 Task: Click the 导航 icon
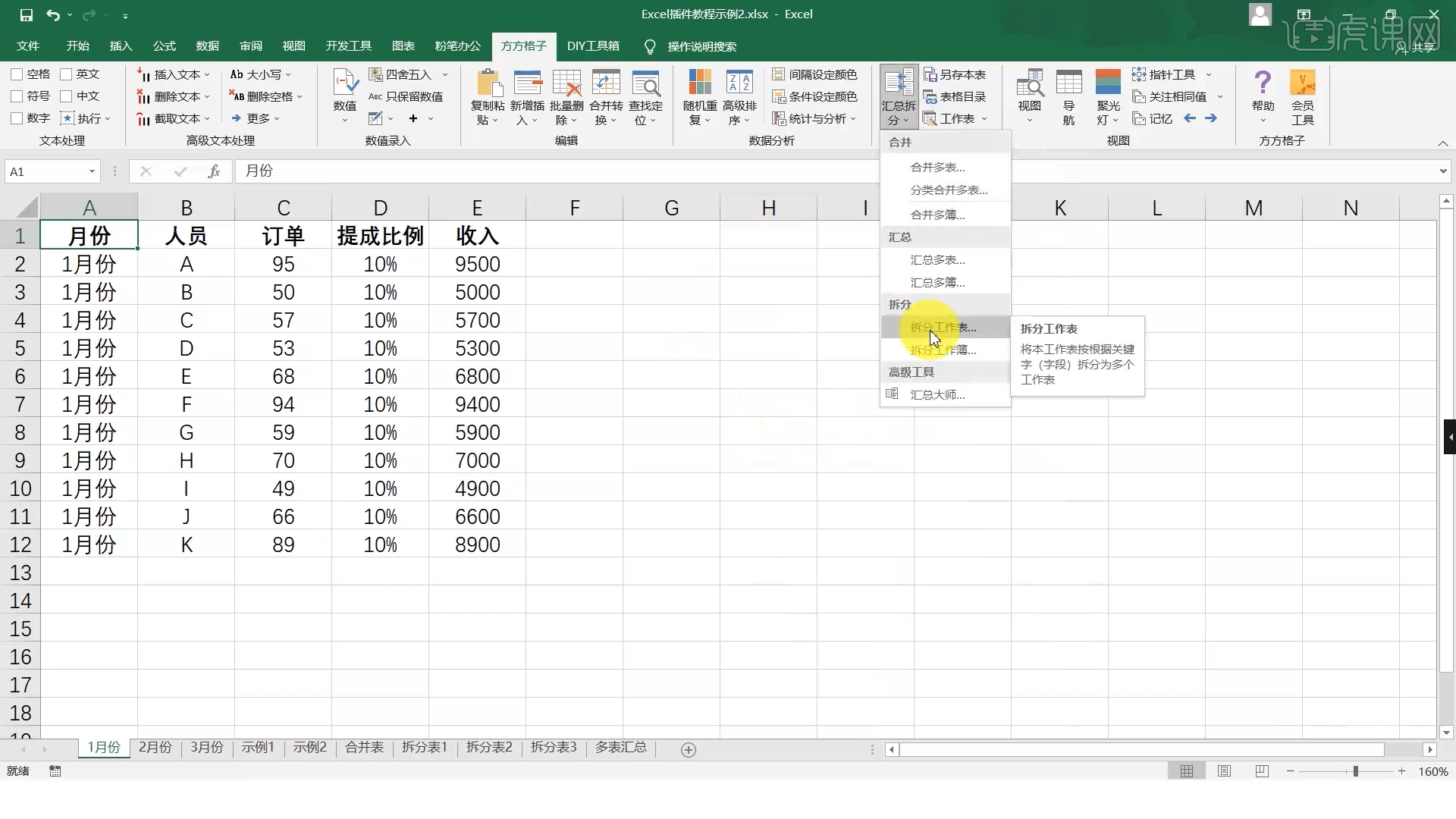point(1069,82)
